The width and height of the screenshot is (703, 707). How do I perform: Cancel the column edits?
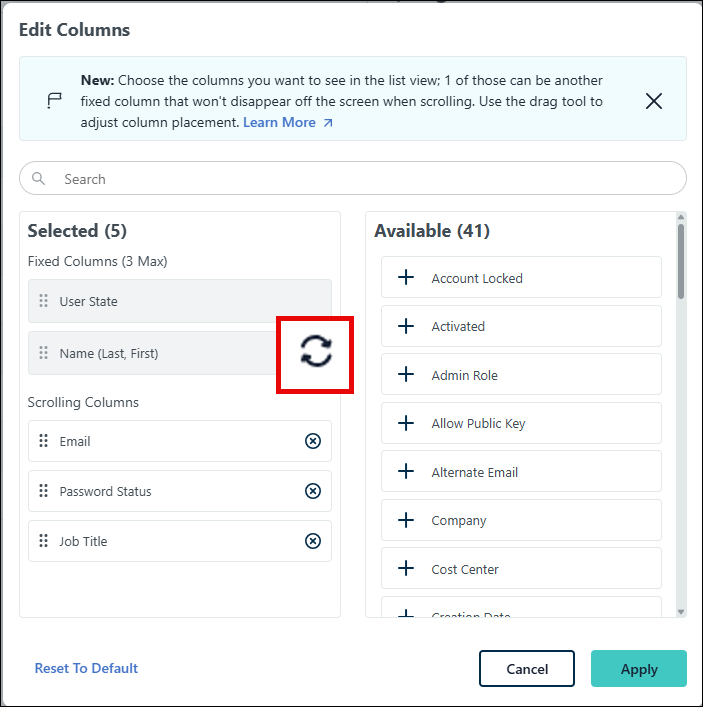click(x=527, y=669)
